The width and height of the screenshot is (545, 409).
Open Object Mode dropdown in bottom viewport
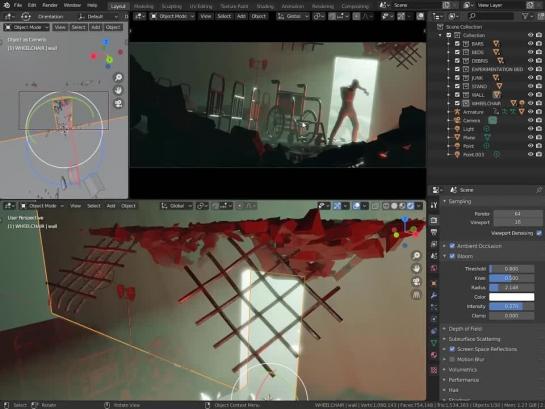42,206
